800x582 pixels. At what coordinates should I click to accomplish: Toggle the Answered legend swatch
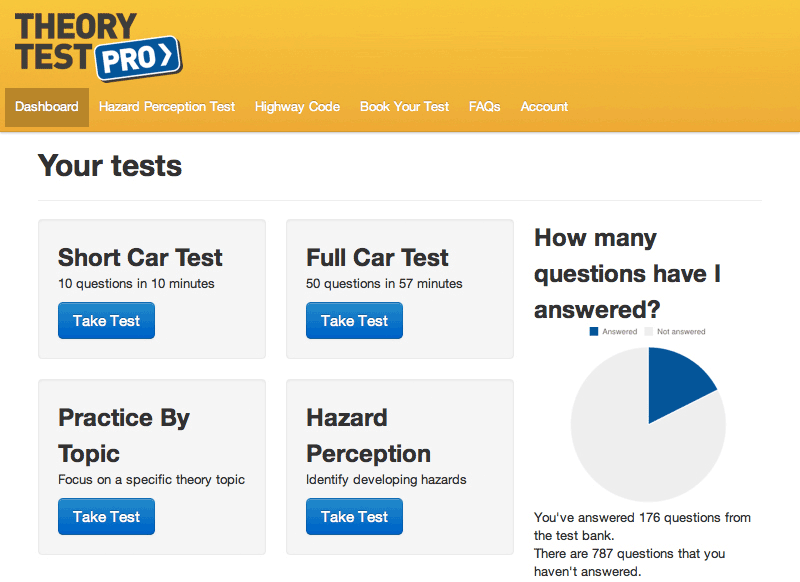[593, 332]
